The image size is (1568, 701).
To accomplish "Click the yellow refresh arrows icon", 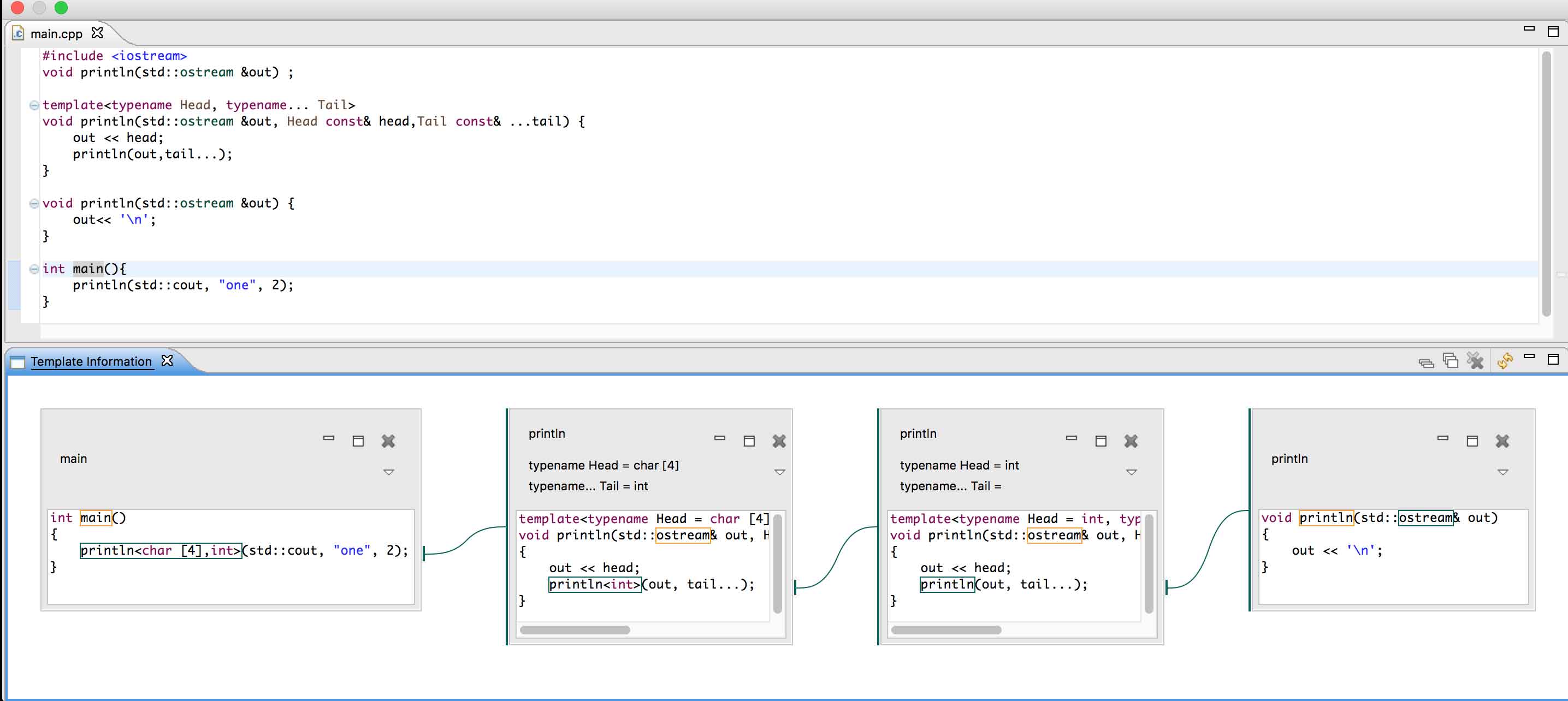I will pos(1505,361).
